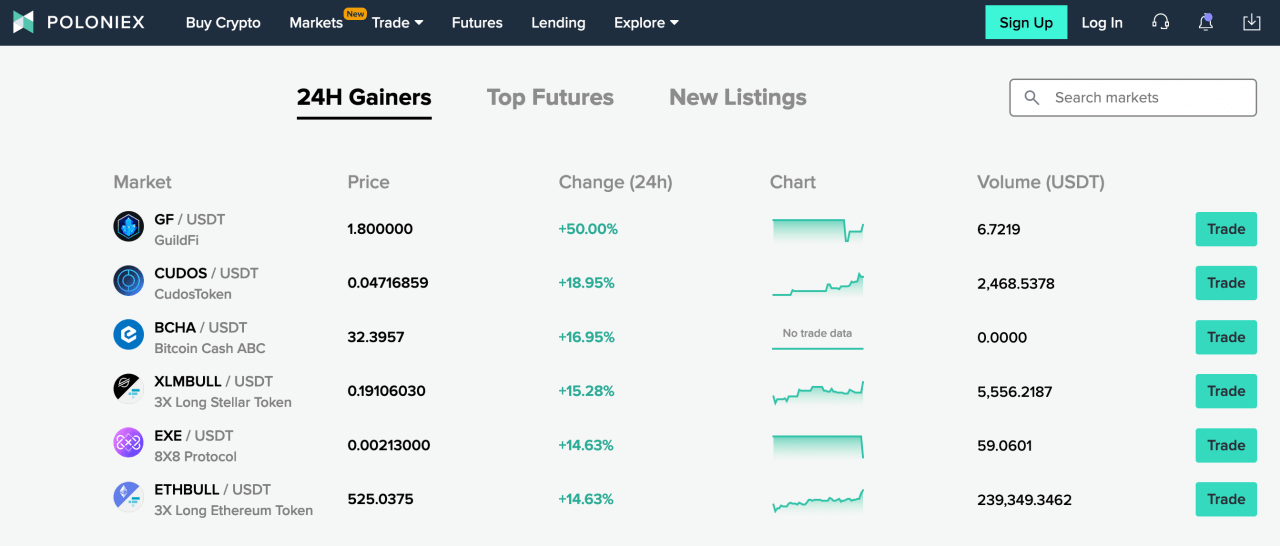Image resolution: width=1280 pixels, height=546 pixels.
Task: Go to the Lending page
Action: click(558, 22)
